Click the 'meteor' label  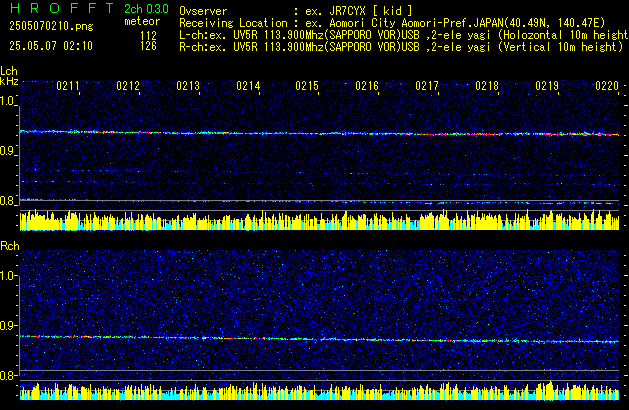pos(142,21)
